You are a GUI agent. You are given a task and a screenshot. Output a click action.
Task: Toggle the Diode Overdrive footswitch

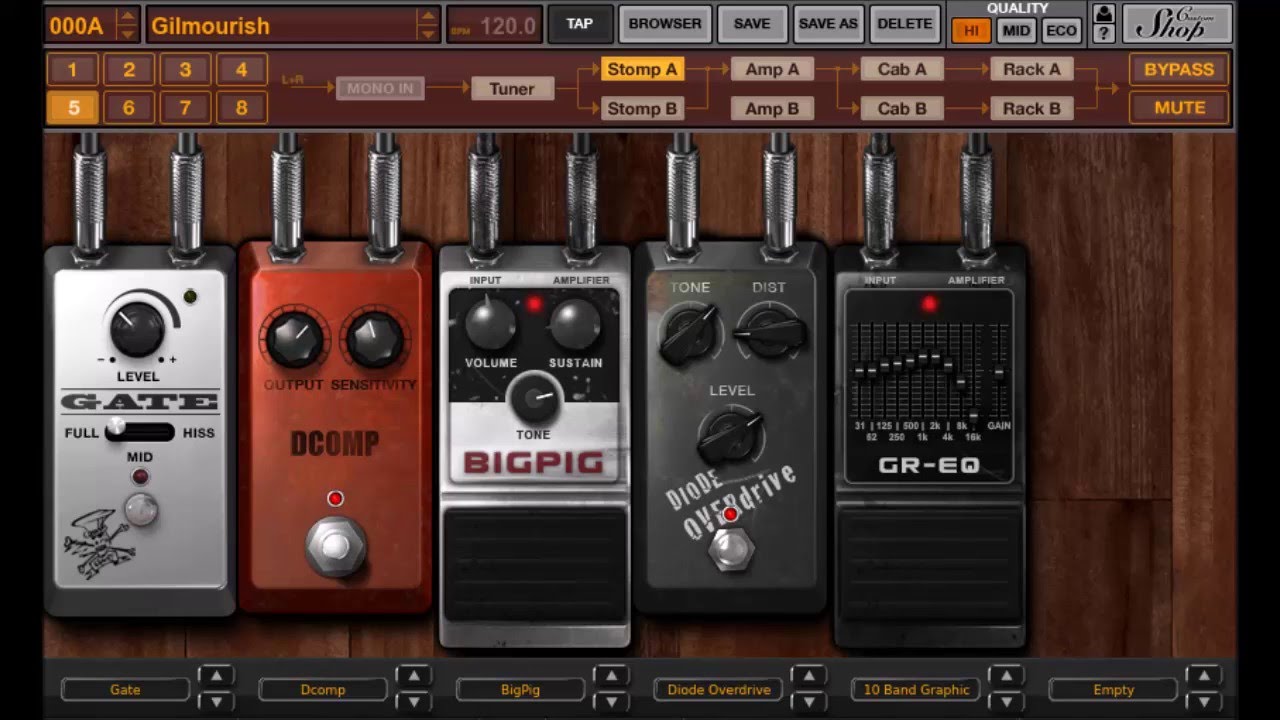pyautogui.click(x=731, y=548)
